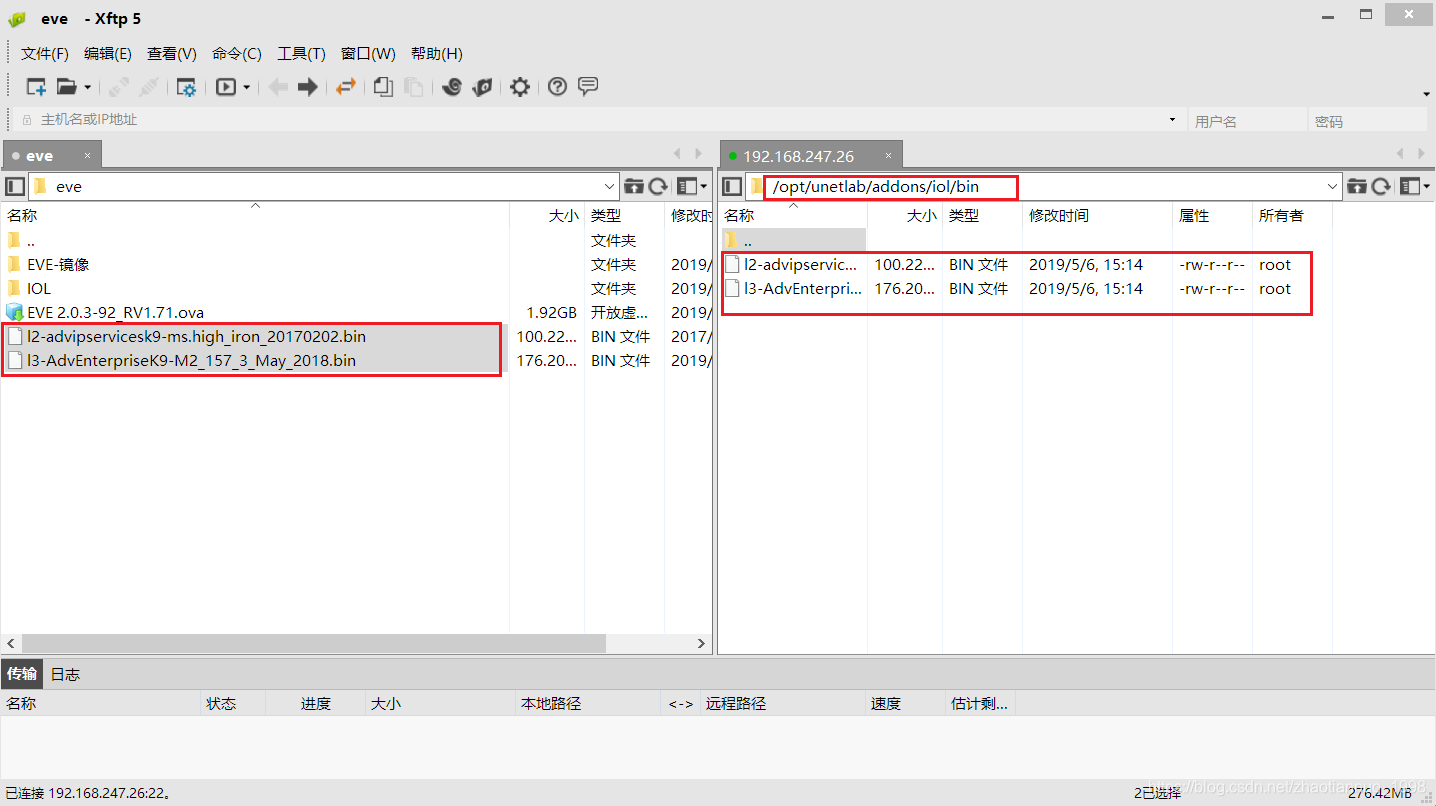
Task: Open local pane view mode dropdown
Action: coord(692,186)
